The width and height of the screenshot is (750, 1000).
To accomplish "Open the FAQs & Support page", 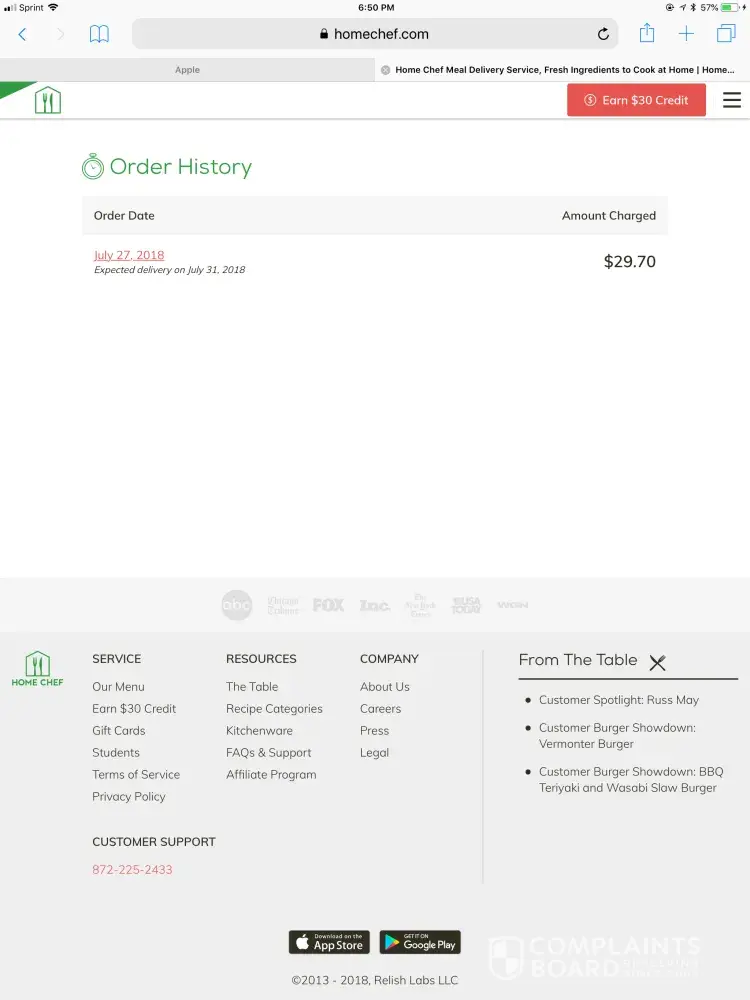I will (x=268, y=753).
